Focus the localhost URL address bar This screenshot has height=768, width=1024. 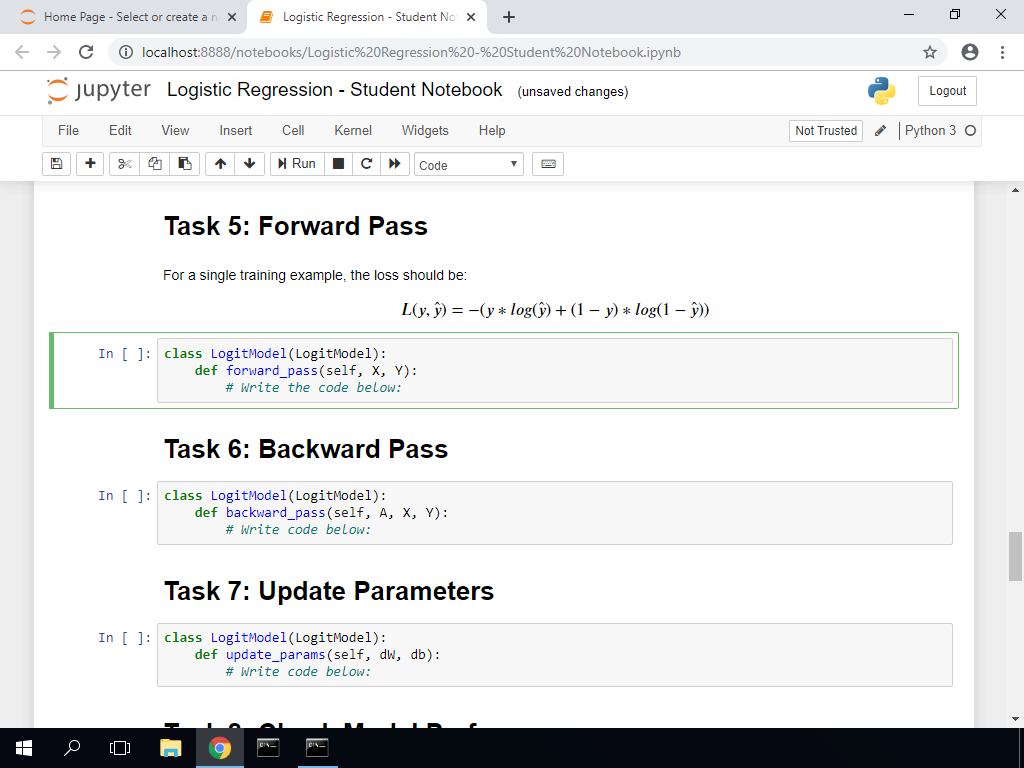411,52
